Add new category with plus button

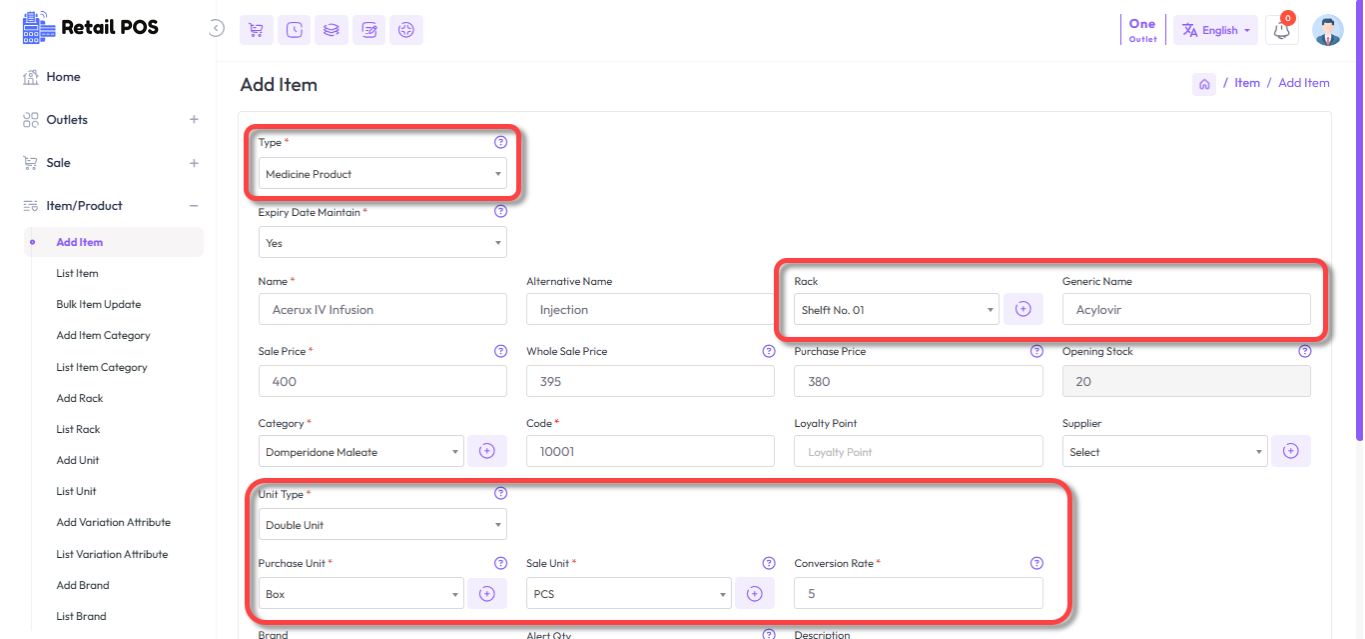(x=487, y=452)
